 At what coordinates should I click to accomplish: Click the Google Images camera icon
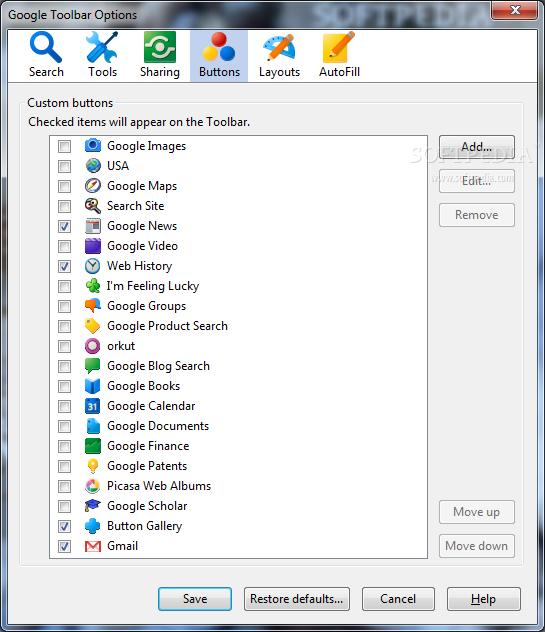tap(93, 146)
